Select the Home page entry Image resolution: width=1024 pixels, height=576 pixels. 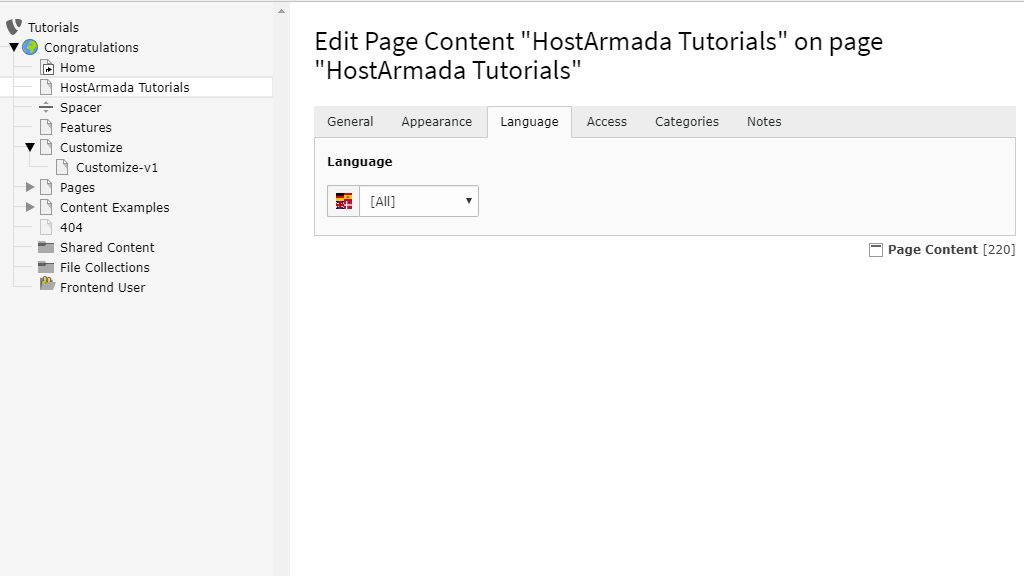point(77,67)
